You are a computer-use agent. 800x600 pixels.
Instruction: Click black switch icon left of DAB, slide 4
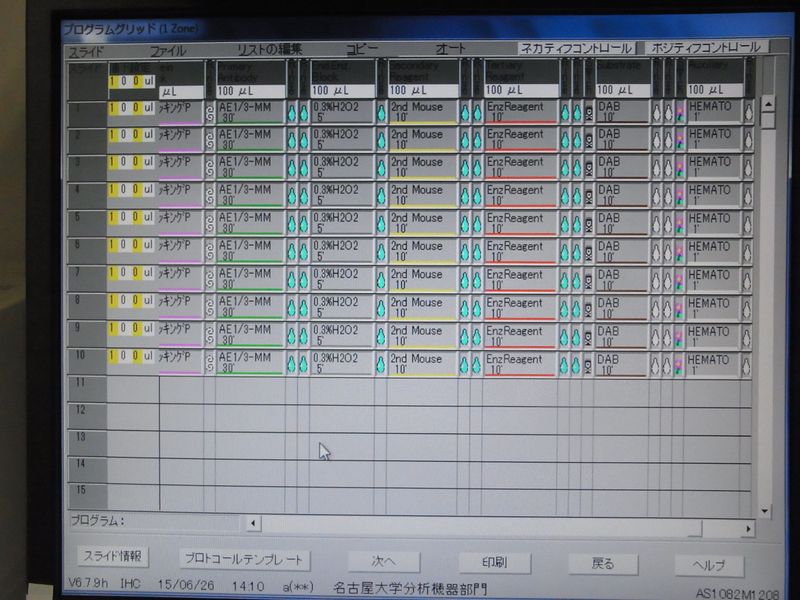coord(589,196)
